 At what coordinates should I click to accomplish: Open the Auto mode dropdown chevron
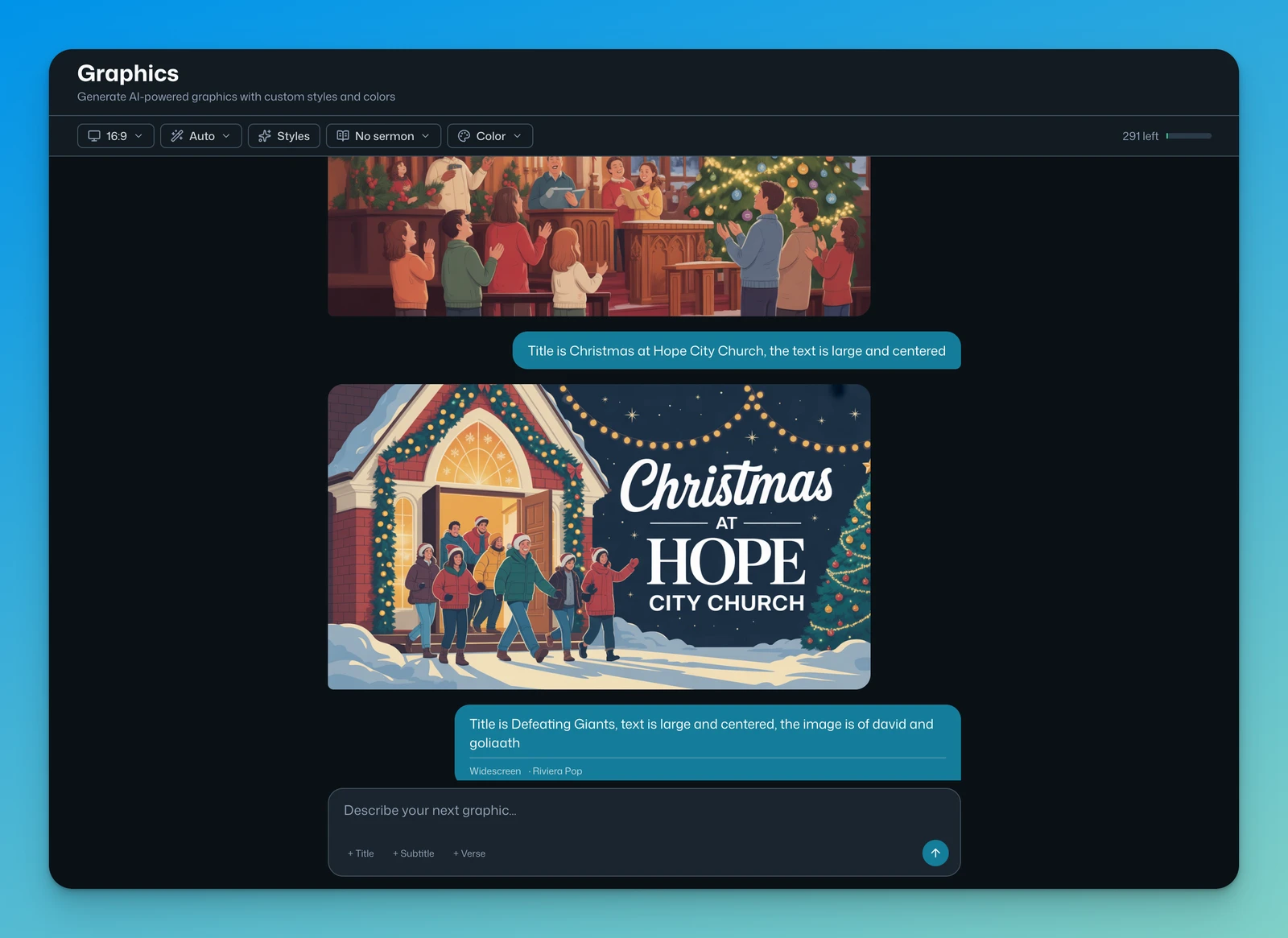pos(226,136)
